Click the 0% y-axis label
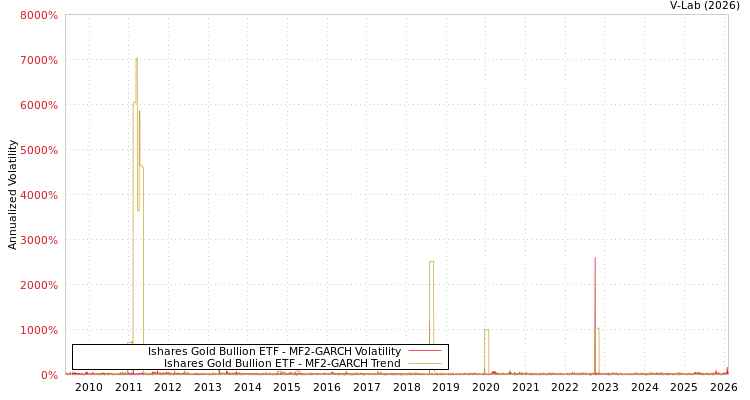Screen dimensions: 750x400 pos(49,375)
